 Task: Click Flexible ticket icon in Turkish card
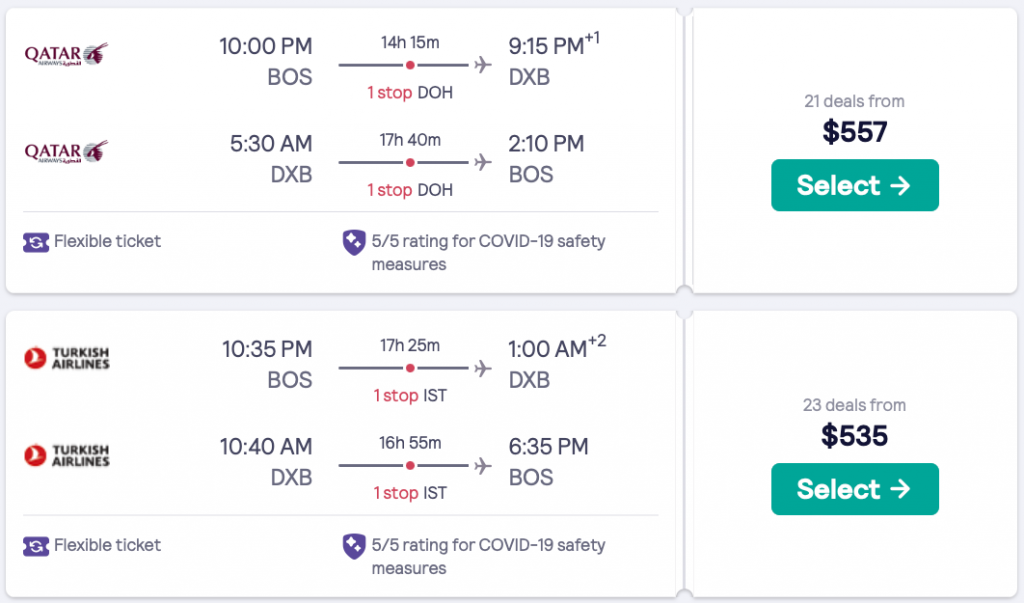(x=36, y=546)
